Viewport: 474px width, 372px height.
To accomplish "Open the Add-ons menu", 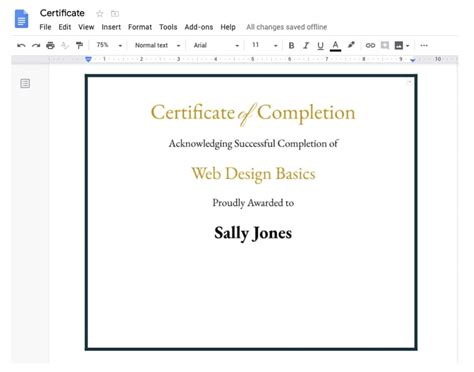I will point(199,27).
